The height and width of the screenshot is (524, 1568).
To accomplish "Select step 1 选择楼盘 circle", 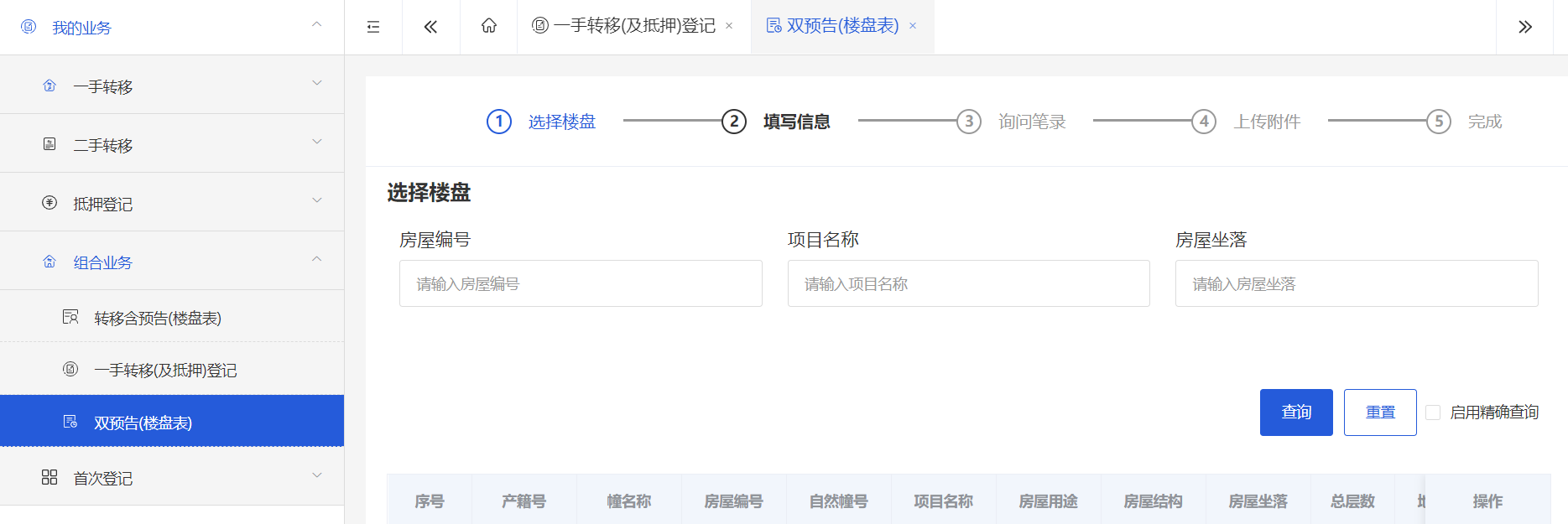I will pos(499,122).
